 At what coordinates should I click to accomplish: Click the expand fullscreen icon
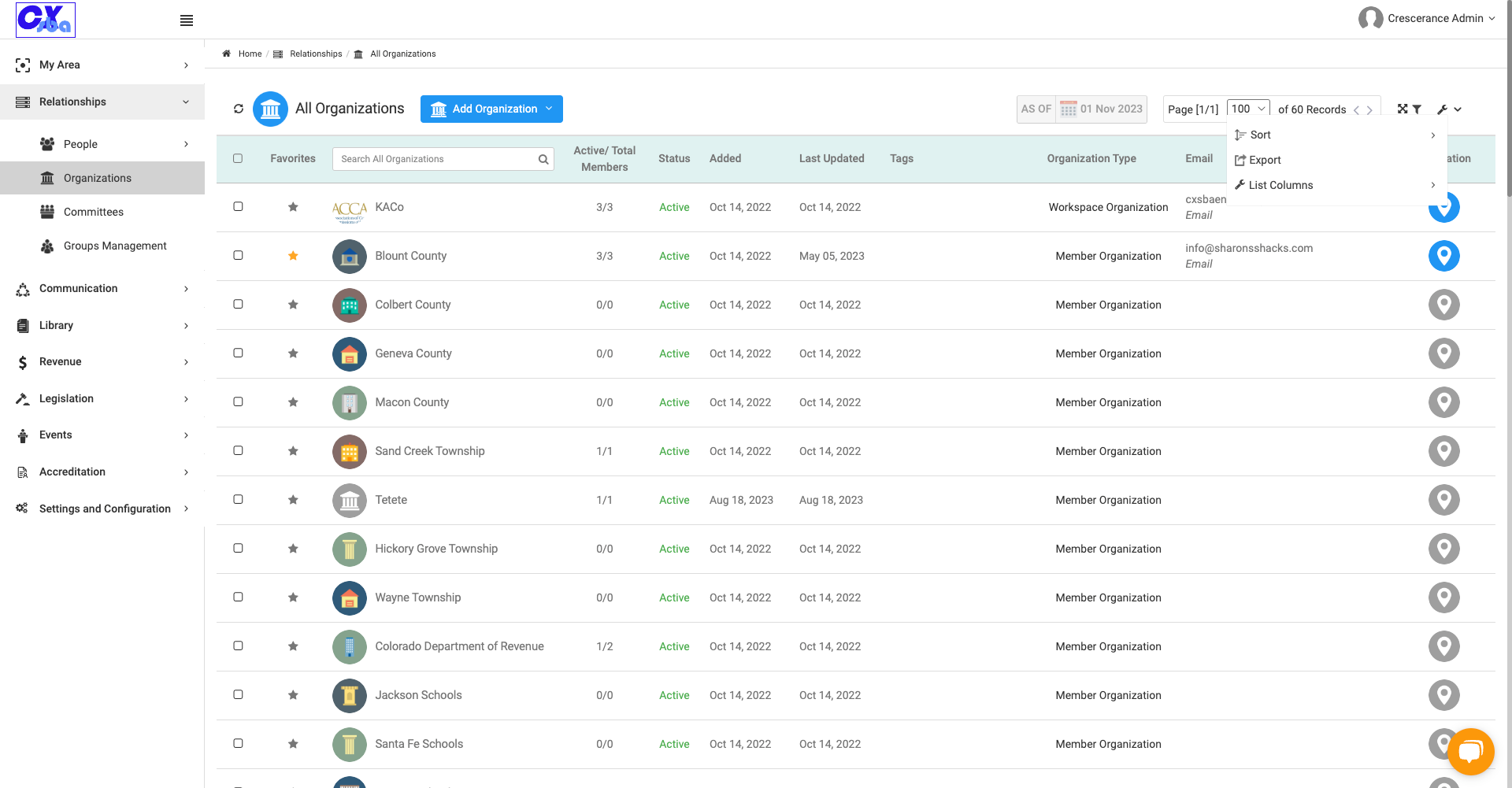pyautogui.click(x=1403, y=109)
